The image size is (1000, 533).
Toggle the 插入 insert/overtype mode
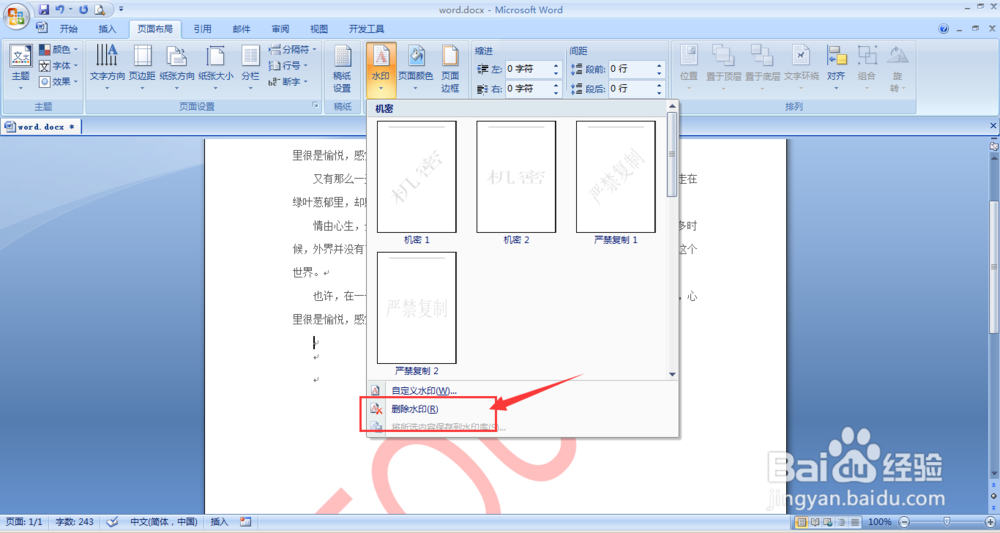[x=219, y=522]
